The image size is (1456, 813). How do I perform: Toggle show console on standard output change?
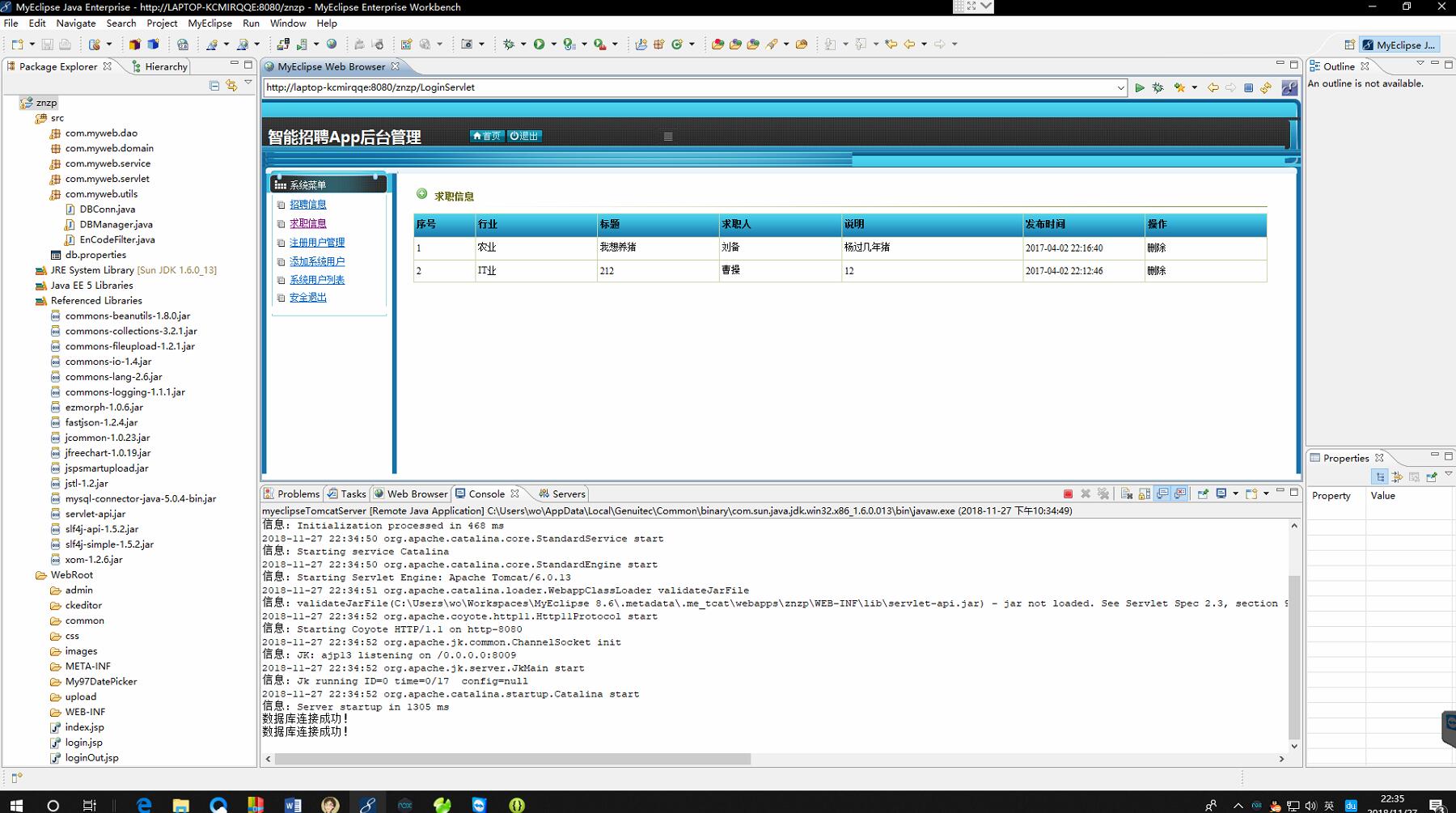(1162, 493)
